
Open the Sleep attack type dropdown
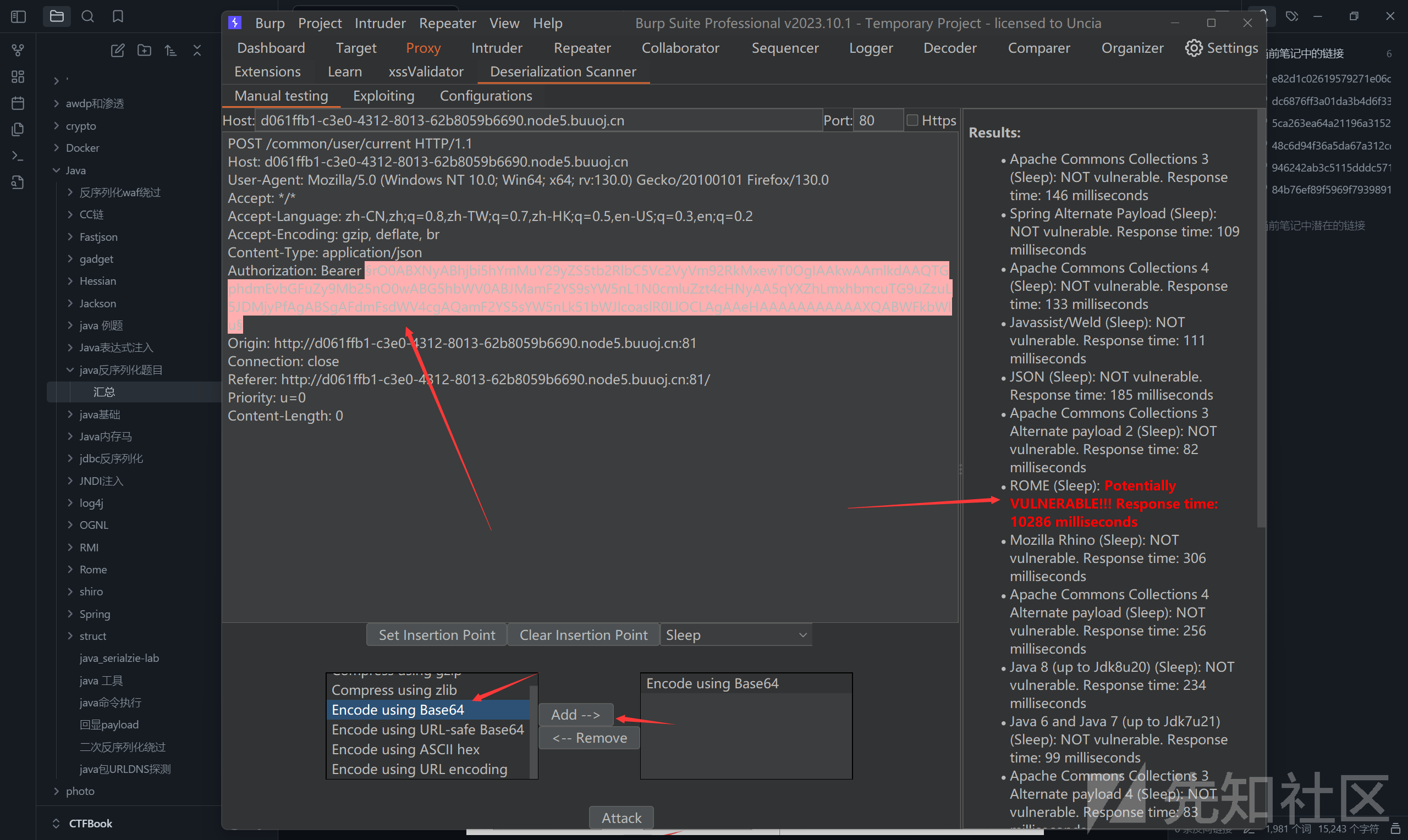[736, 634]
